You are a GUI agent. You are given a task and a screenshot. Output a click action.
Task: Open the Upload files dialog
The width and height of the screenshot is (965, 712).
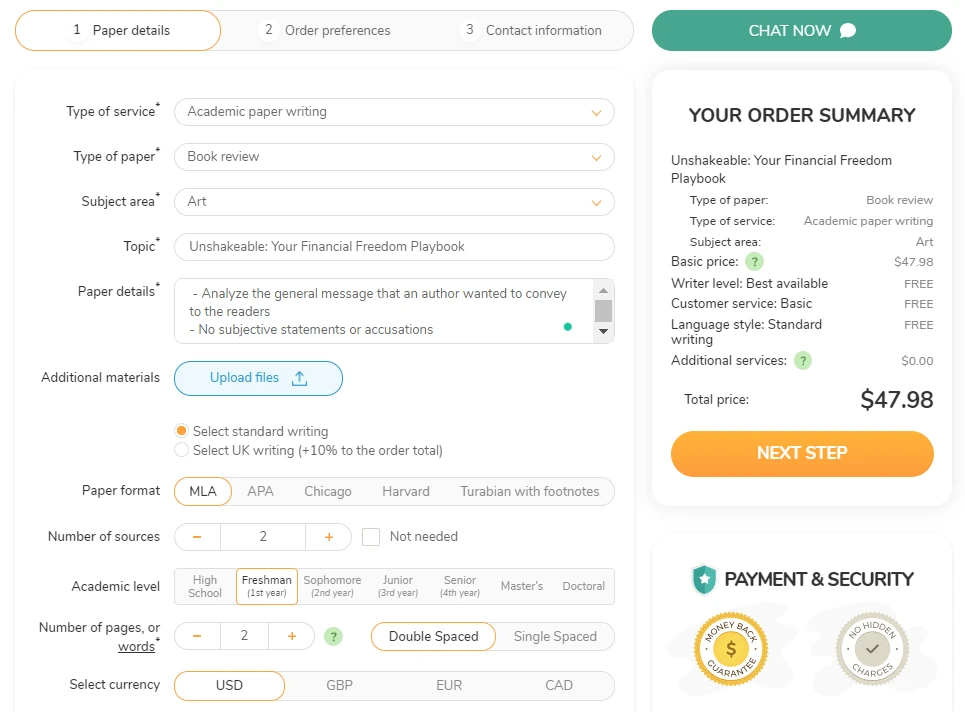258,379
